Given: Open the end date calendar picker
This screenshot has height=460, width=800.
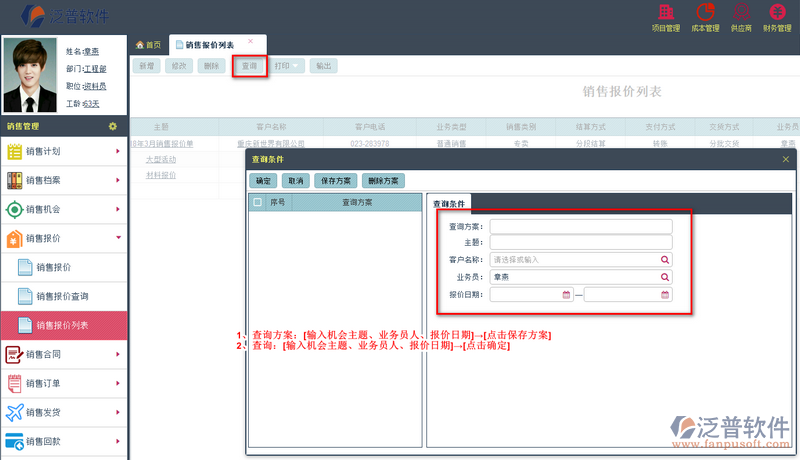Looking at the screenshot, I should [665, 295].
